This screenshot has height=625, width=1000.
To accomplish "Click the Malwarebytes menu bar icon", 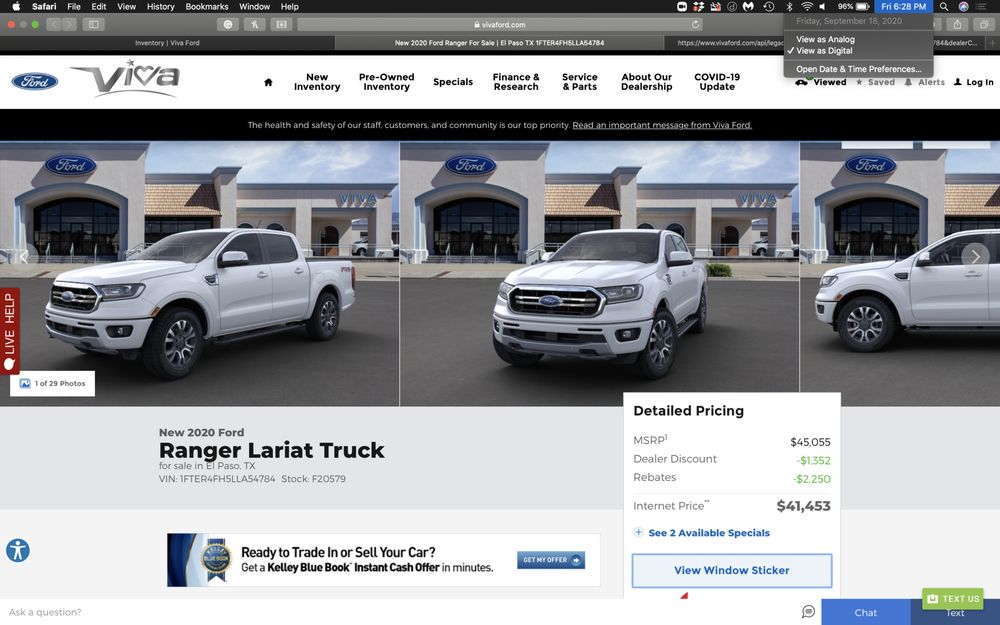I will coord(749,6).
